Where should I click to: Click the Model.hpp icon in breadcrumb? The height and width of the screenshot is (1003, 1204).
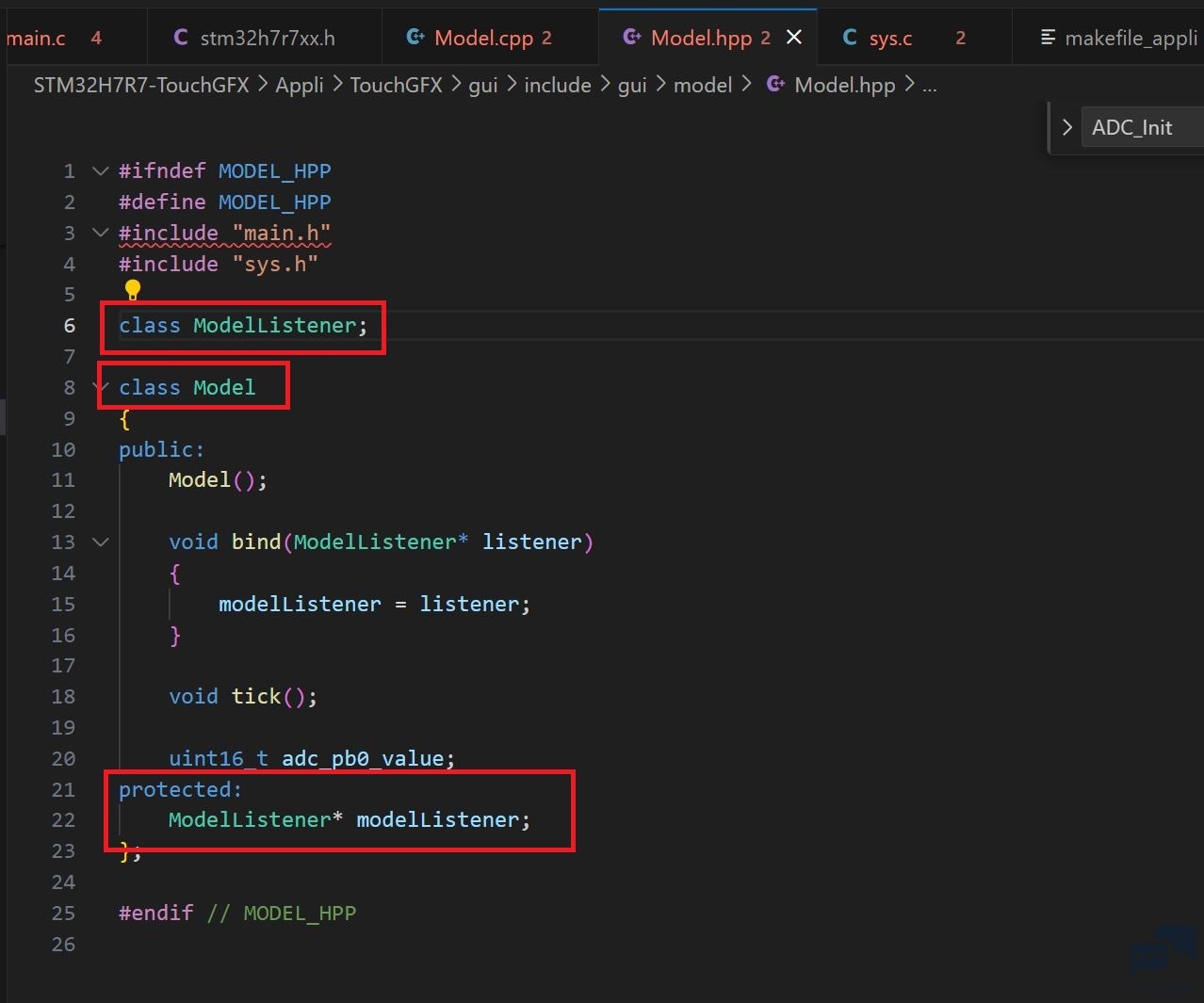click(775, 85)
